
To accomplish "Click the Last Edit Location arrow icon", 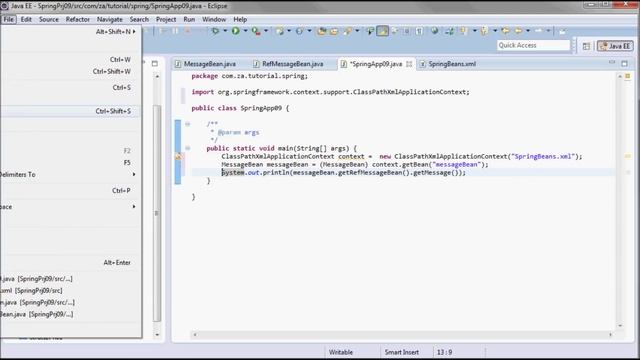I will point(505,31).
